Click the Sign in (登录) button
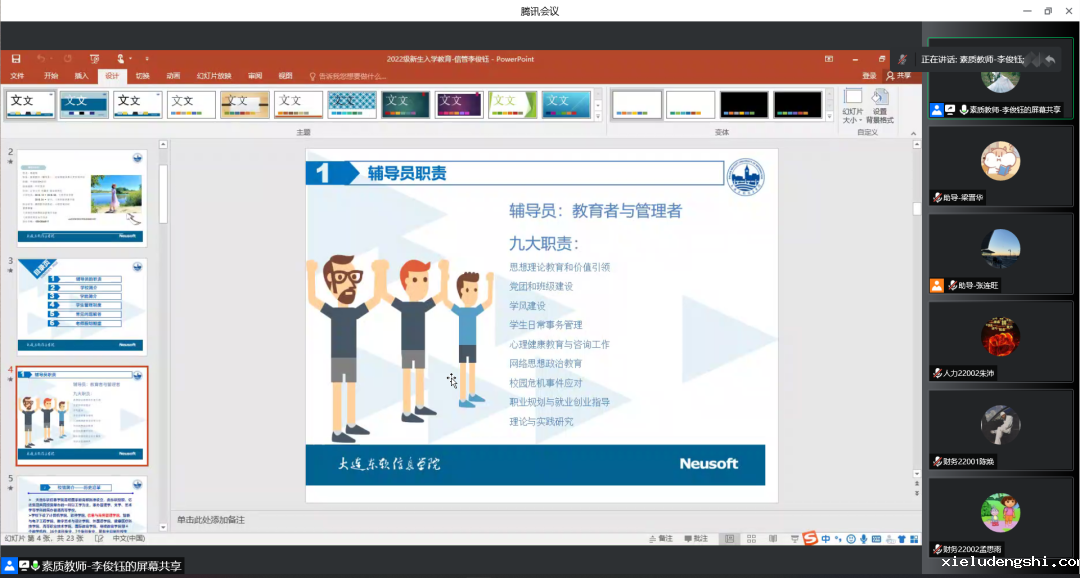The height and width of the screenshot is (578, 1080). 869,76
